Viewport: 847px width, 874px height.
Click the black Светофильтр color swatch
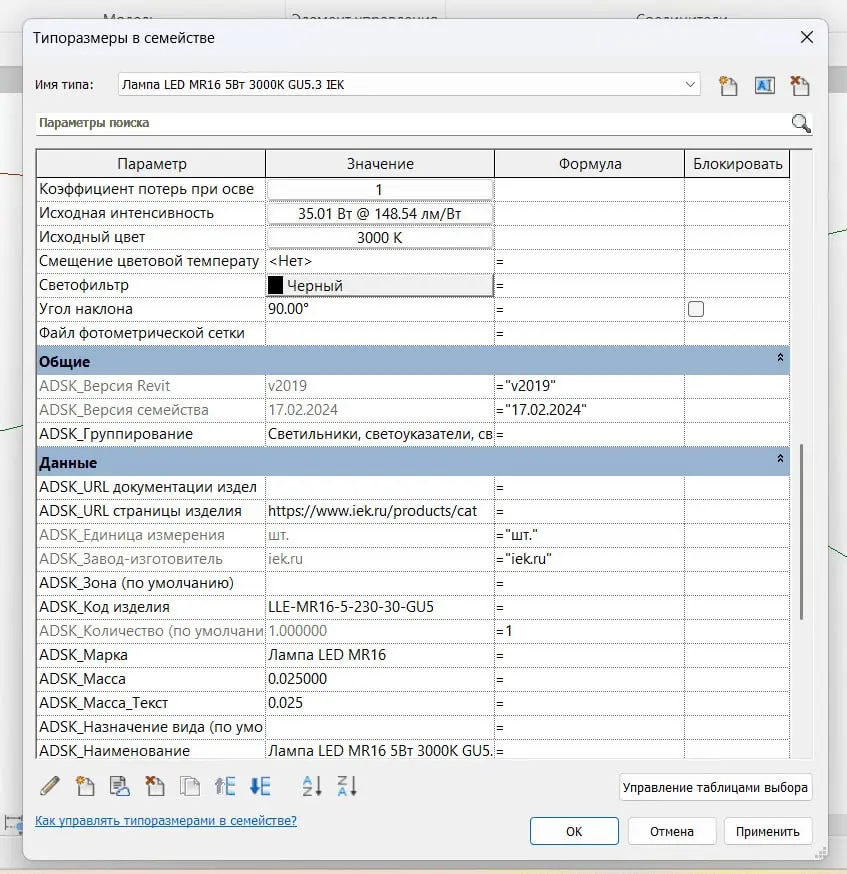[275, 285]
